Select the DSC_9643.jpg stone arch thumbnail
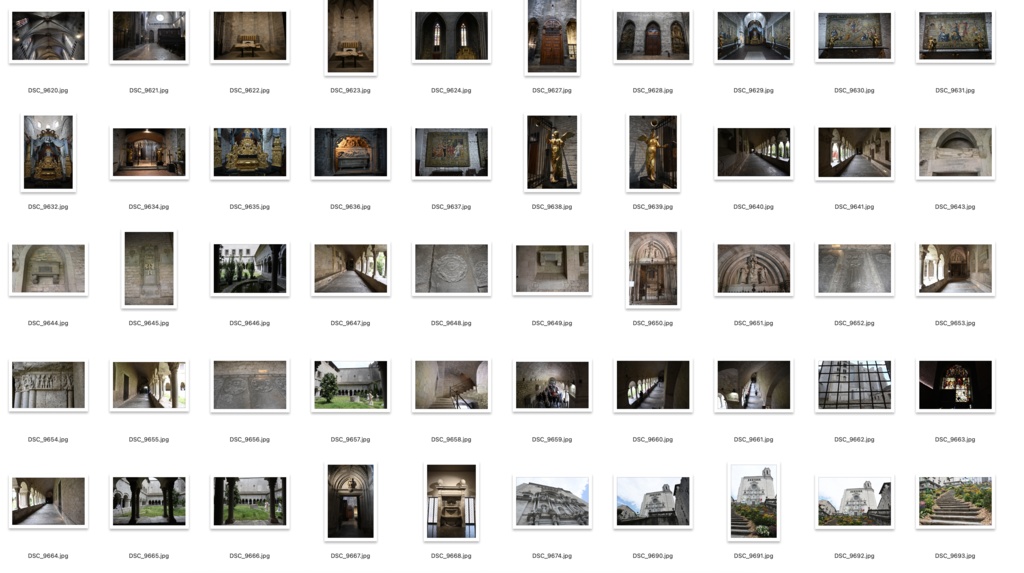 click(x=955, y=152)
